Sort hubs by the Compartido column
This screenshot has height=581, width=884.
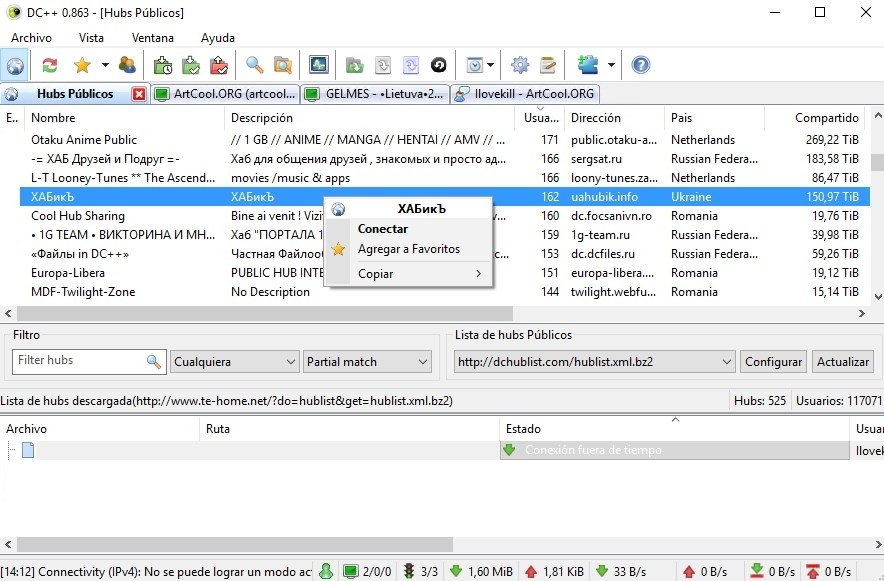[x=816, y=118]
